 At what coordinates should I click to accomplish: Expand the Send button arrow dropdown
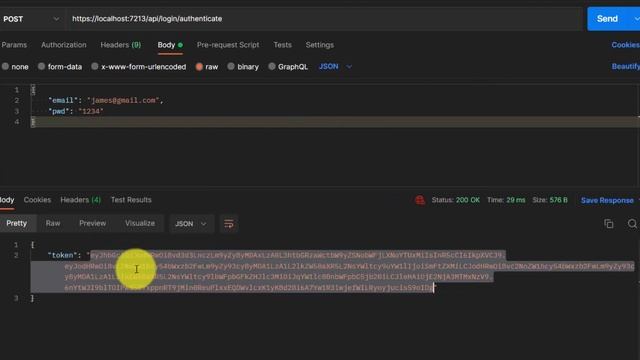click(x=636, y=19)
